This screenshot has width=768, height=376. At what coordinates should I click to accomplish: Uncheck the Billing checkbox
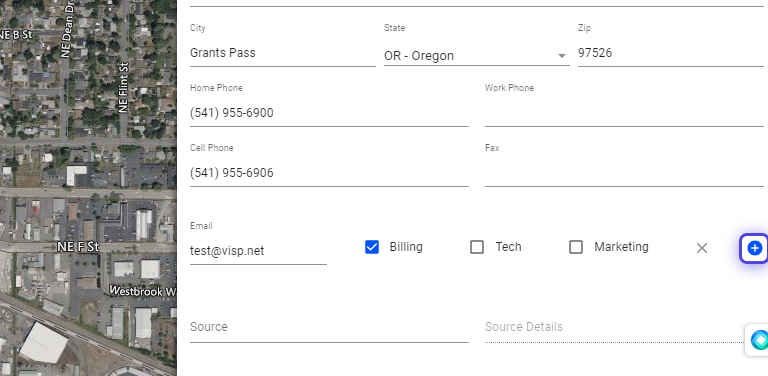pos(372,247)
